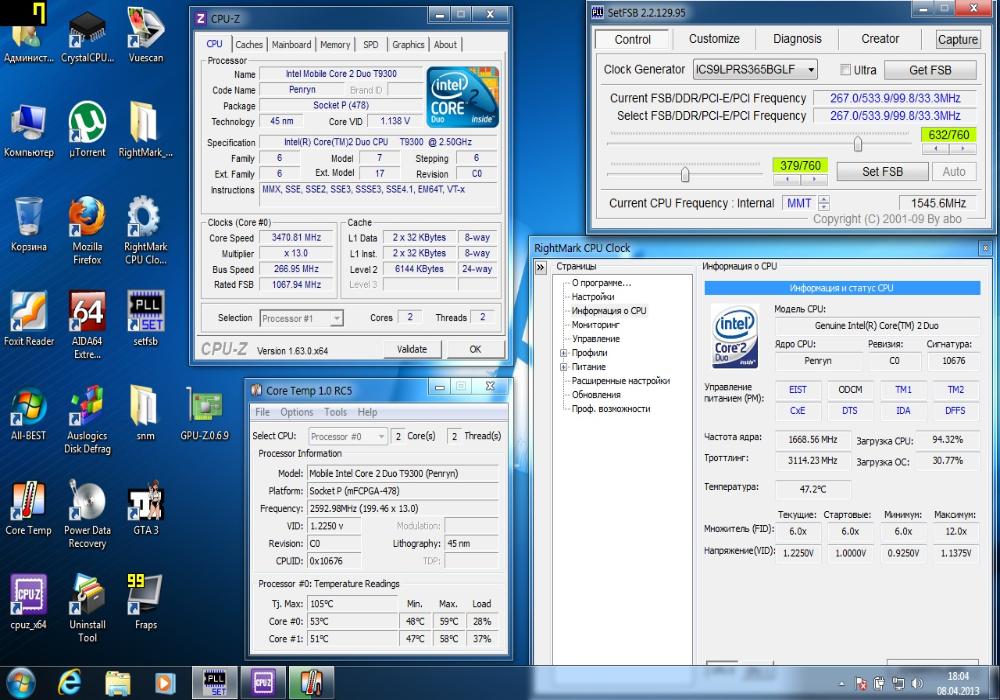Open the Memory tab in CPU-Z
Viewport: 1000px width, 700px height.
335,45
